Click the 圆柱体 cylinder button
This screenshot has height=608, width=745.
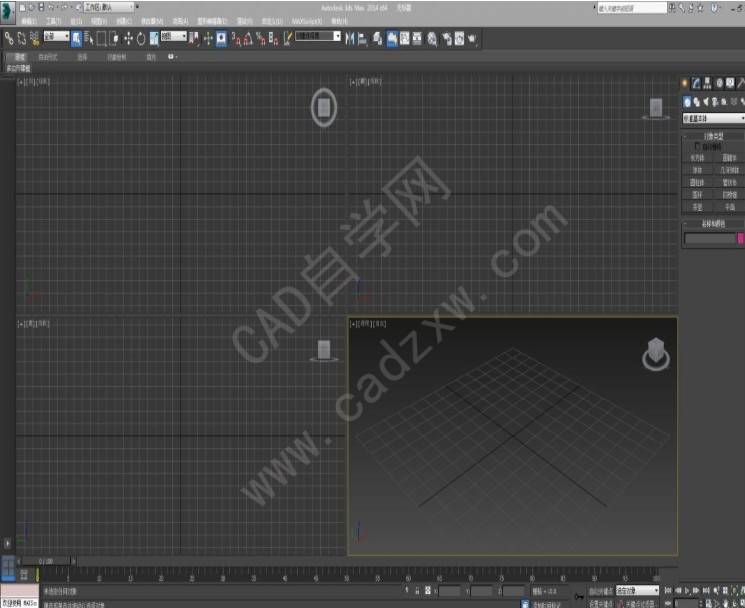(697, 182)
